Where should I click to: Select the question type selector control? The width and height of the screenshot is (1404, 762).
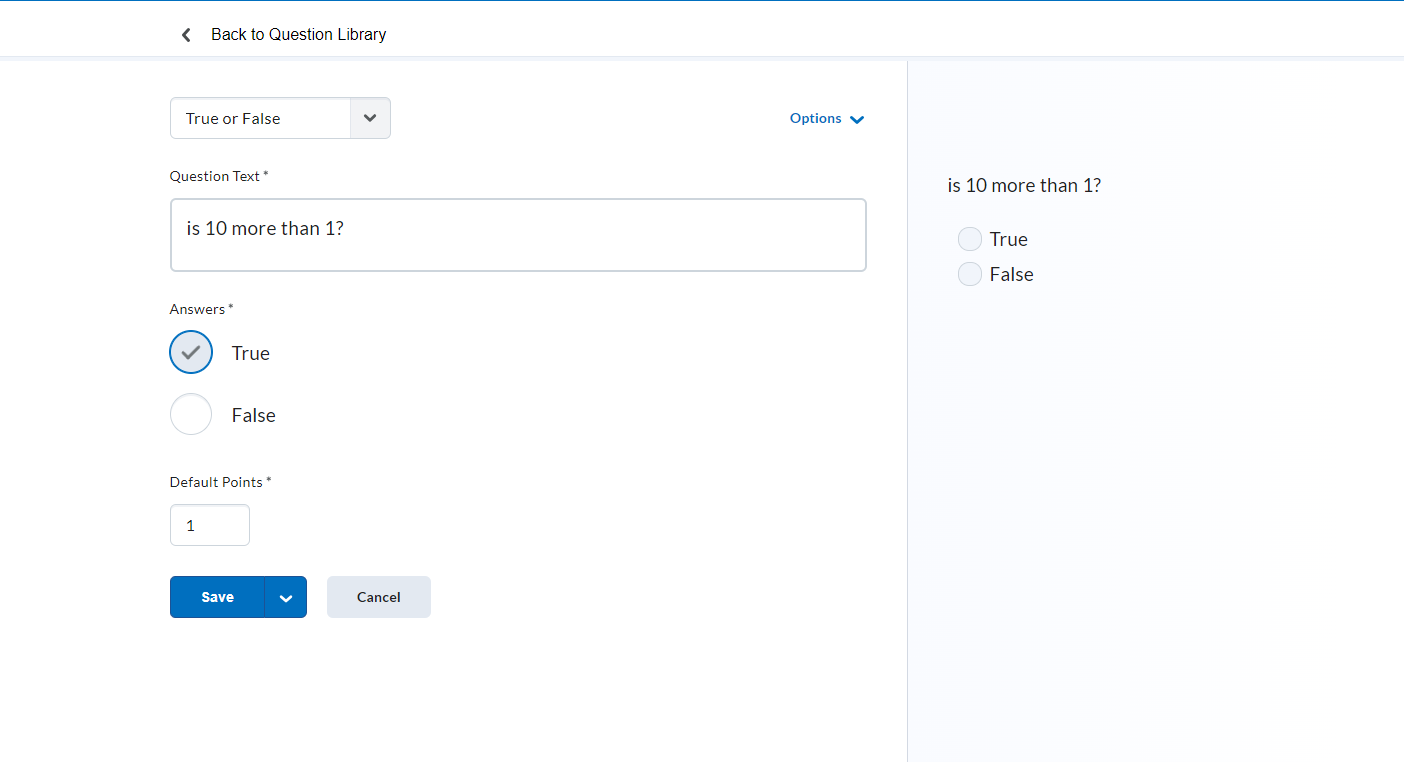(x=280, y=118)
